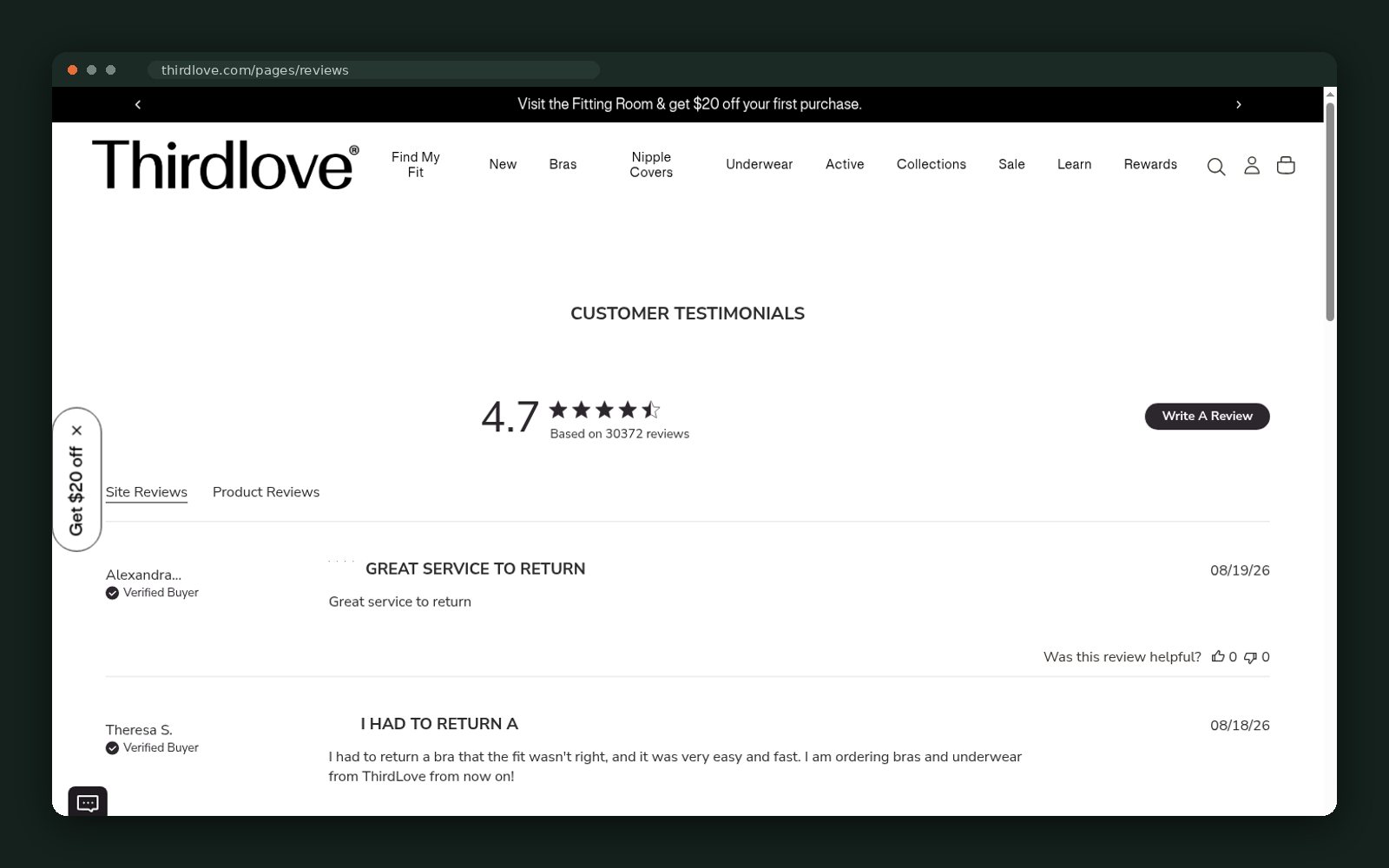This screenshot has width=1389, height=868.
Task: Open Nipple Covers menu
Action: click(651, 165)
